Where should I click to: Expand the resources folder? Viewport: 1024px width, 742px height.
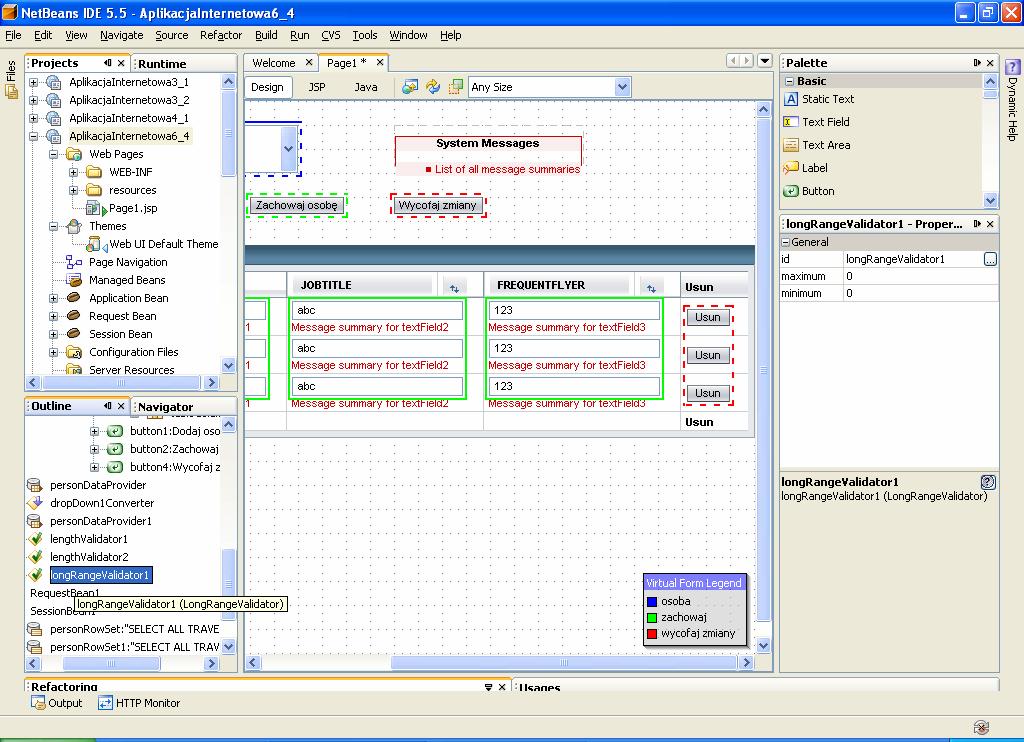[74, 190]
